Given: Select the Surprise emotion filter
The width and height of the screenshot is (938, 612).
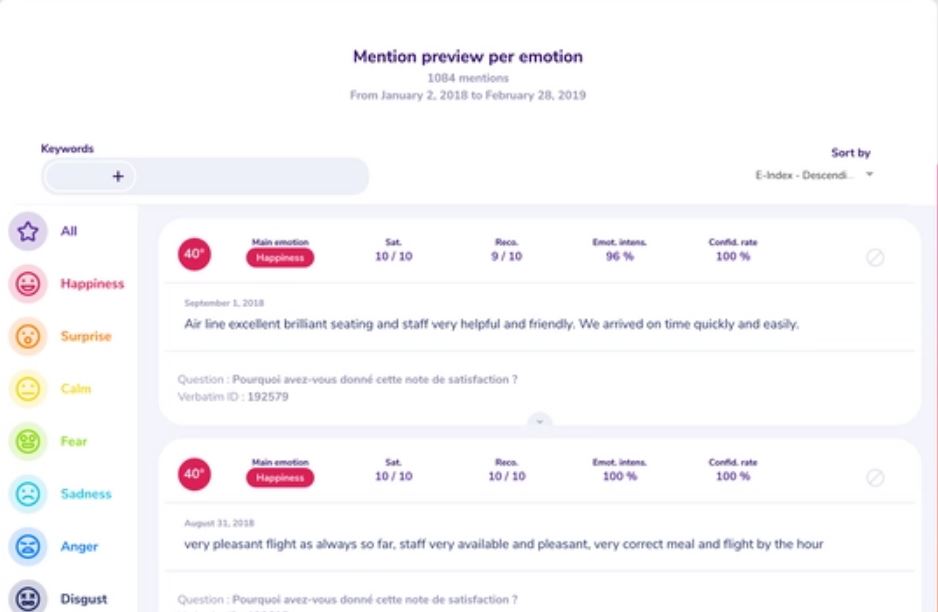Looking at the screenshot, I should click(x=85, y=336).
